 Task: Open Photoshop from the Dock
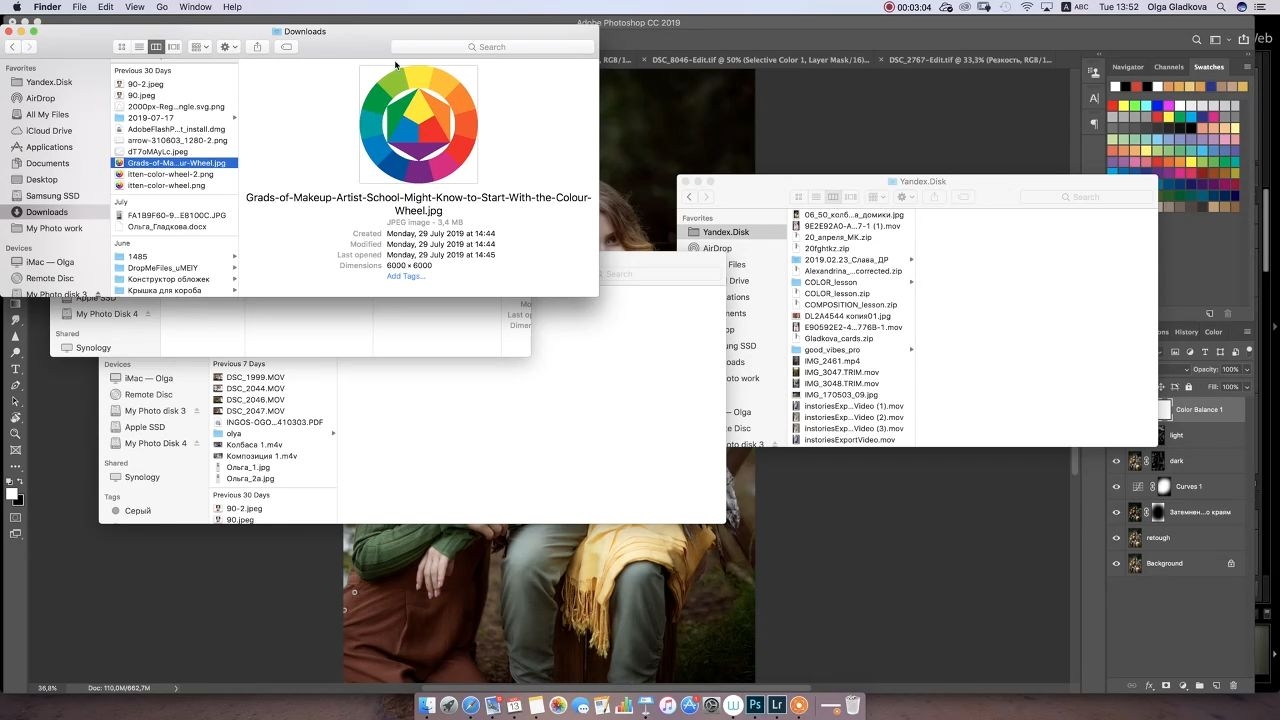pyautogui.click(x=755, y=706)
